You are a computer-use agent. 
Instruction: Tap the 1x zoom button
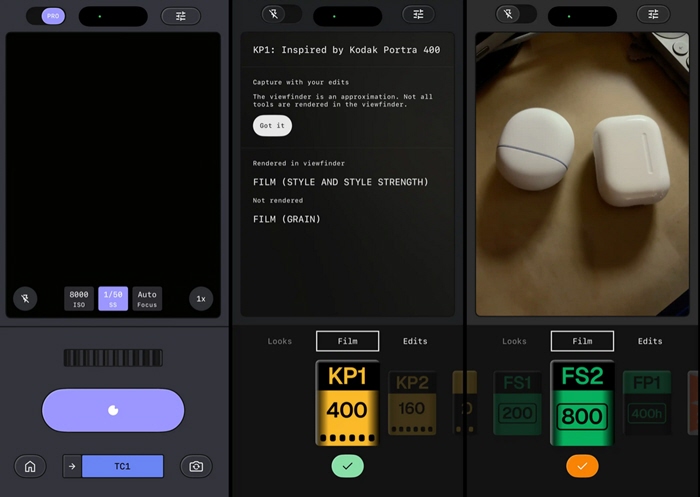[x=201, y=299]
